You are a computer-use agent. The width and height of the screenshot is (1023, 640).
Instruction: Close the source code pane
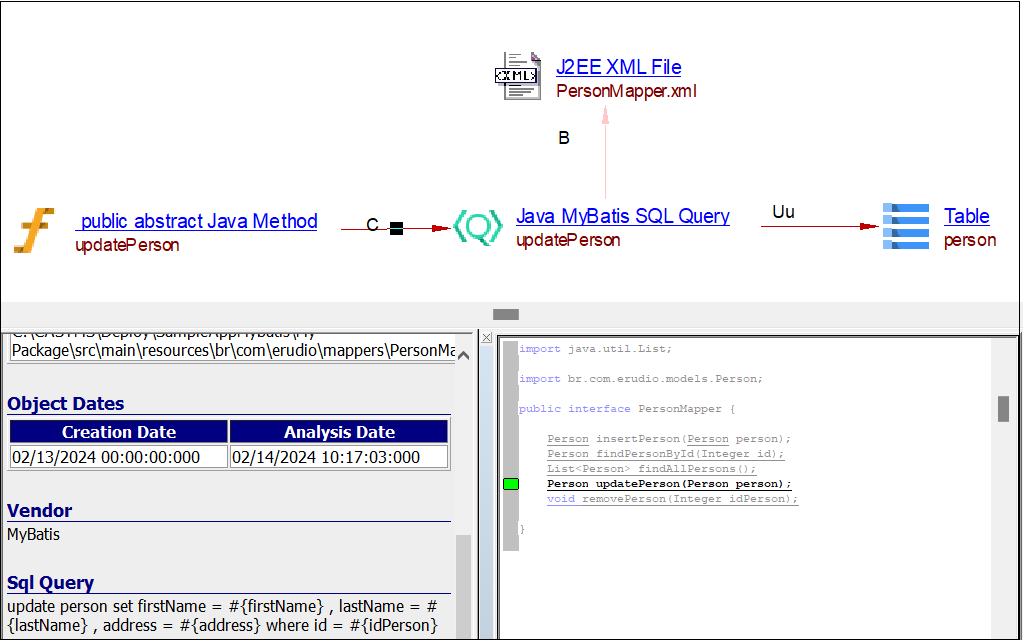487,338
